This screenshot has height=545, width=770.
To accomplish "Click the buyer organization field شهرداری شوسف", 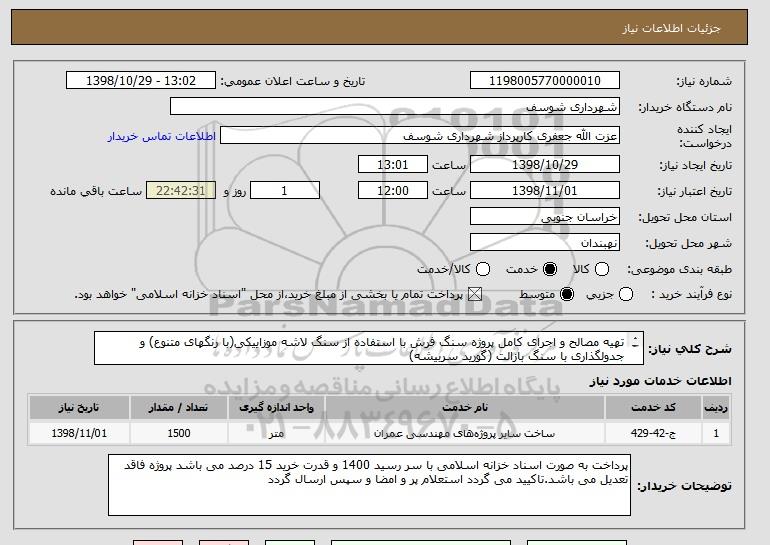I will coord(395,107).
